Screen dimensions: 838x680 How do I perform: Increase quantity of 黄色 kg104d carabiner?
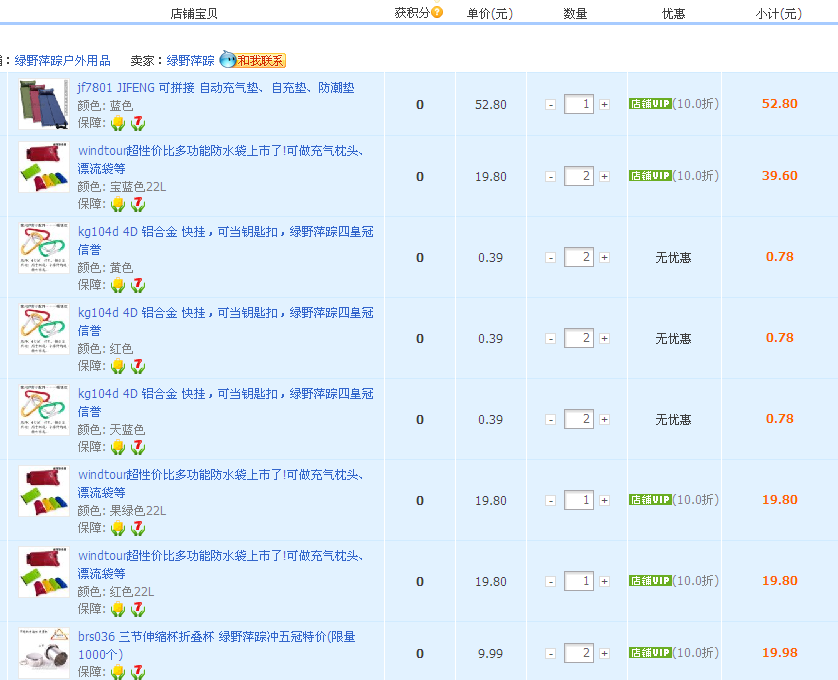604,258
